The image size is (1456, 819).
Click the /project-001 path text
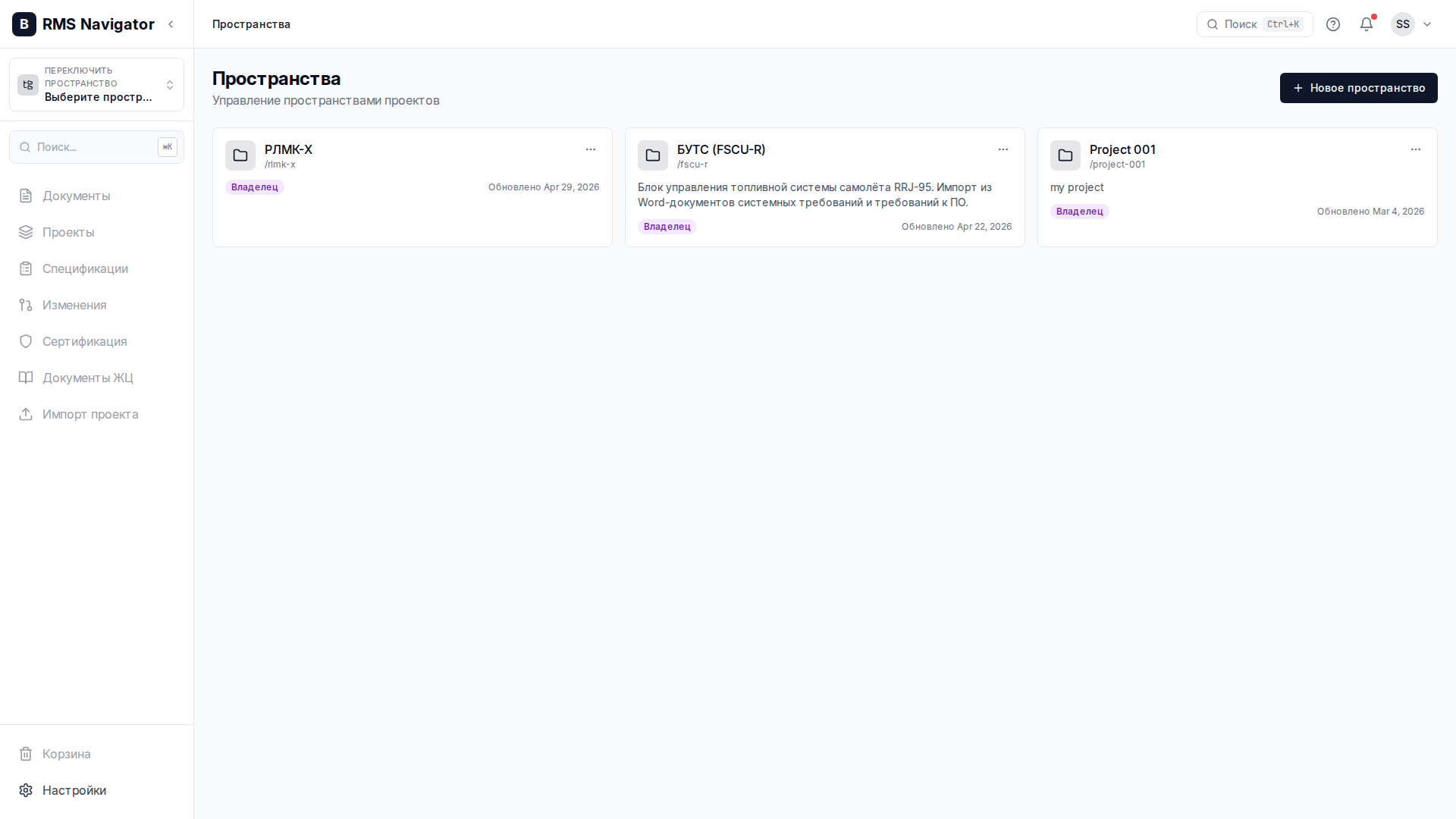pos(1117,165)
